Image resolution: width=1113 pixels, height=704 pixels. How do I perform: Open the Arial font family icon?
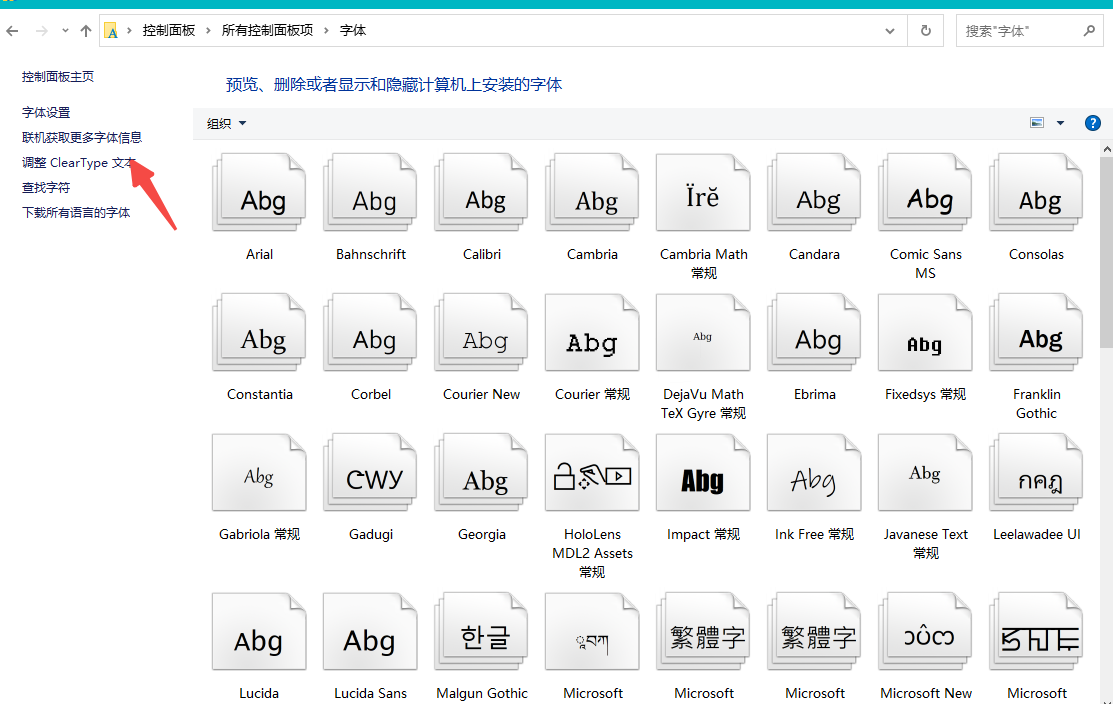(x=259, y=193)
